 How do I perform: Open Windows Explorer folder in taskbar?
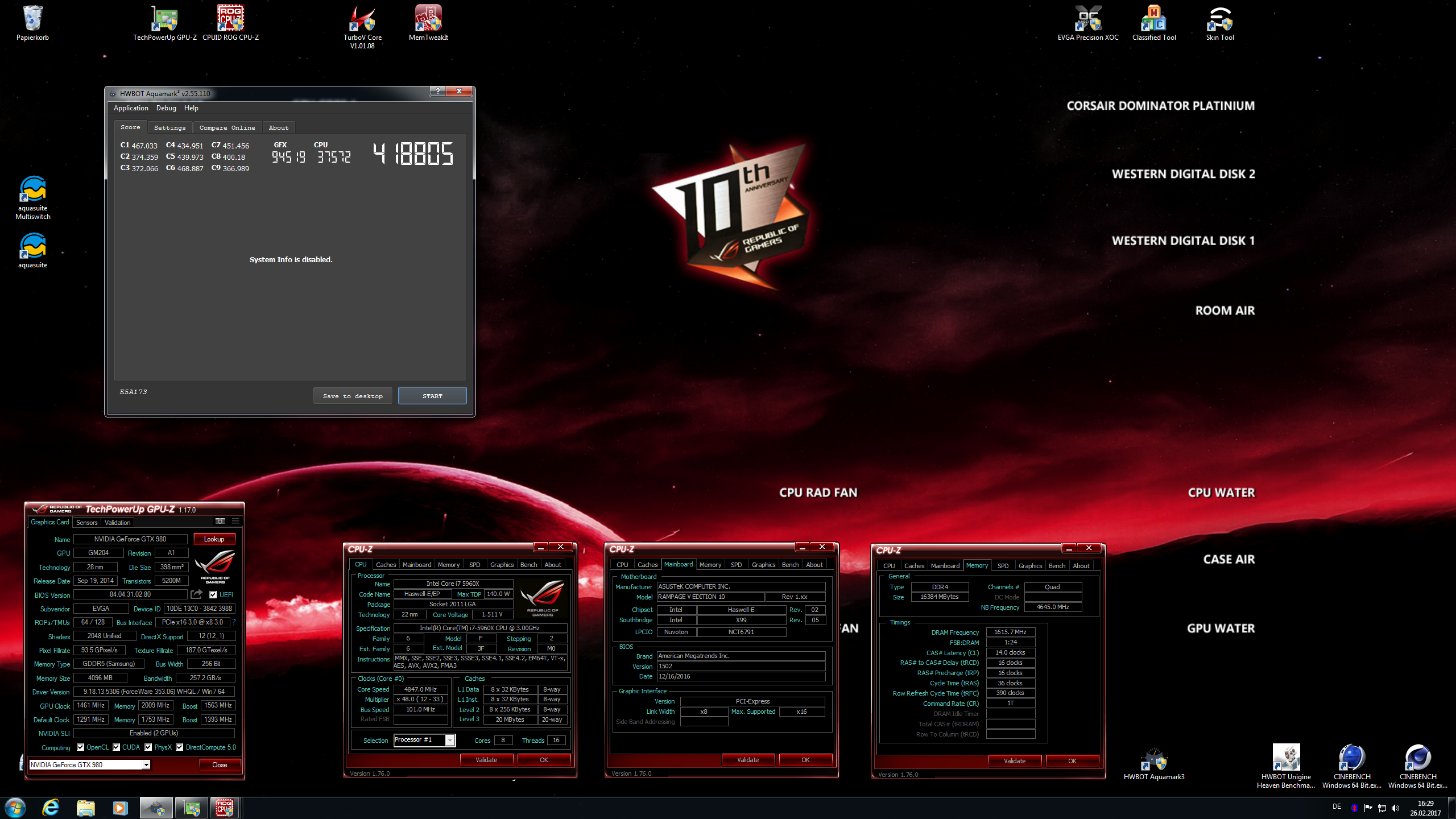(x=86, y=808)
